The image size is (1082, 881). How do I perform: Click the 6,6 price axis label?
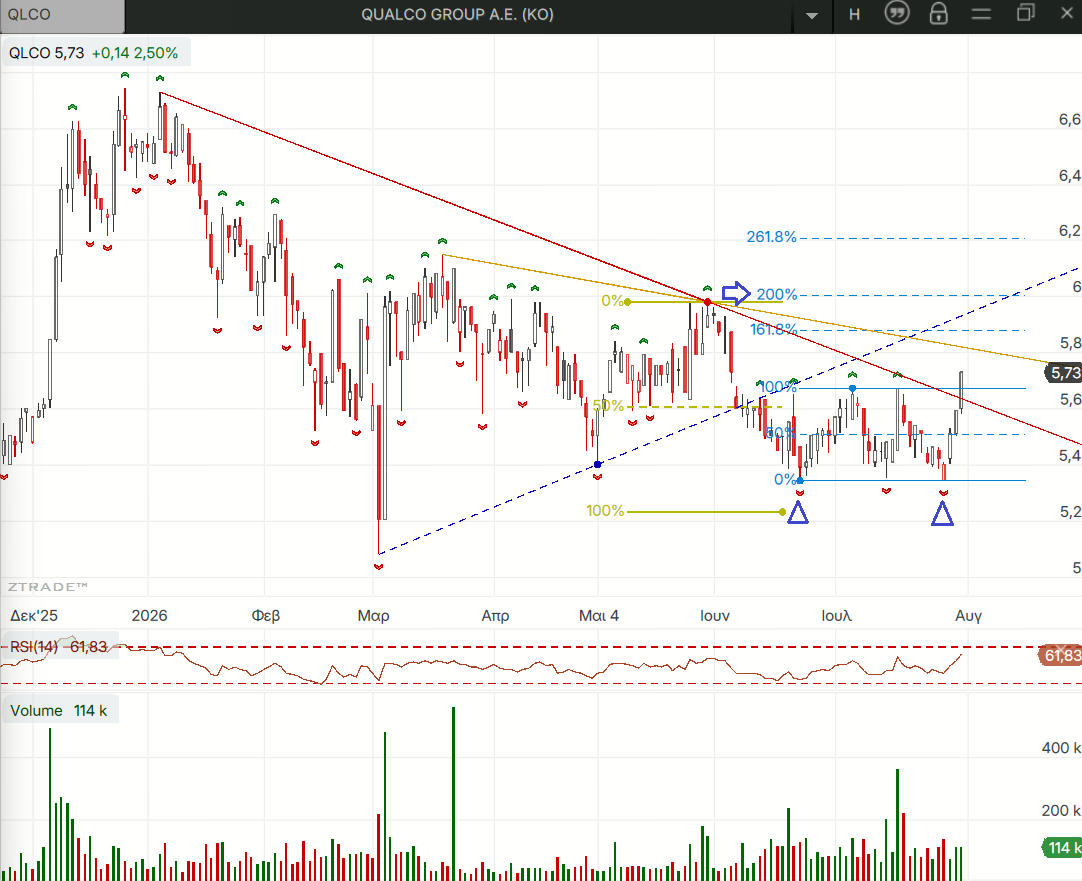pos(1069,120)
